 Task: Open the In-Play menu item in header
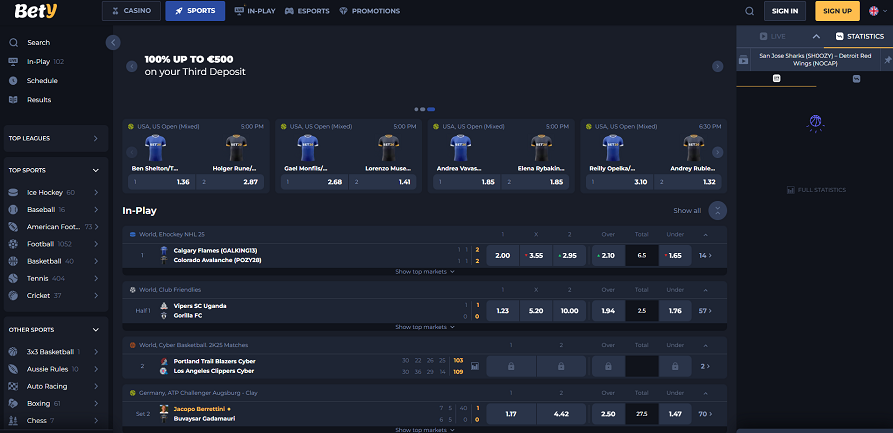tap(255, 11)
